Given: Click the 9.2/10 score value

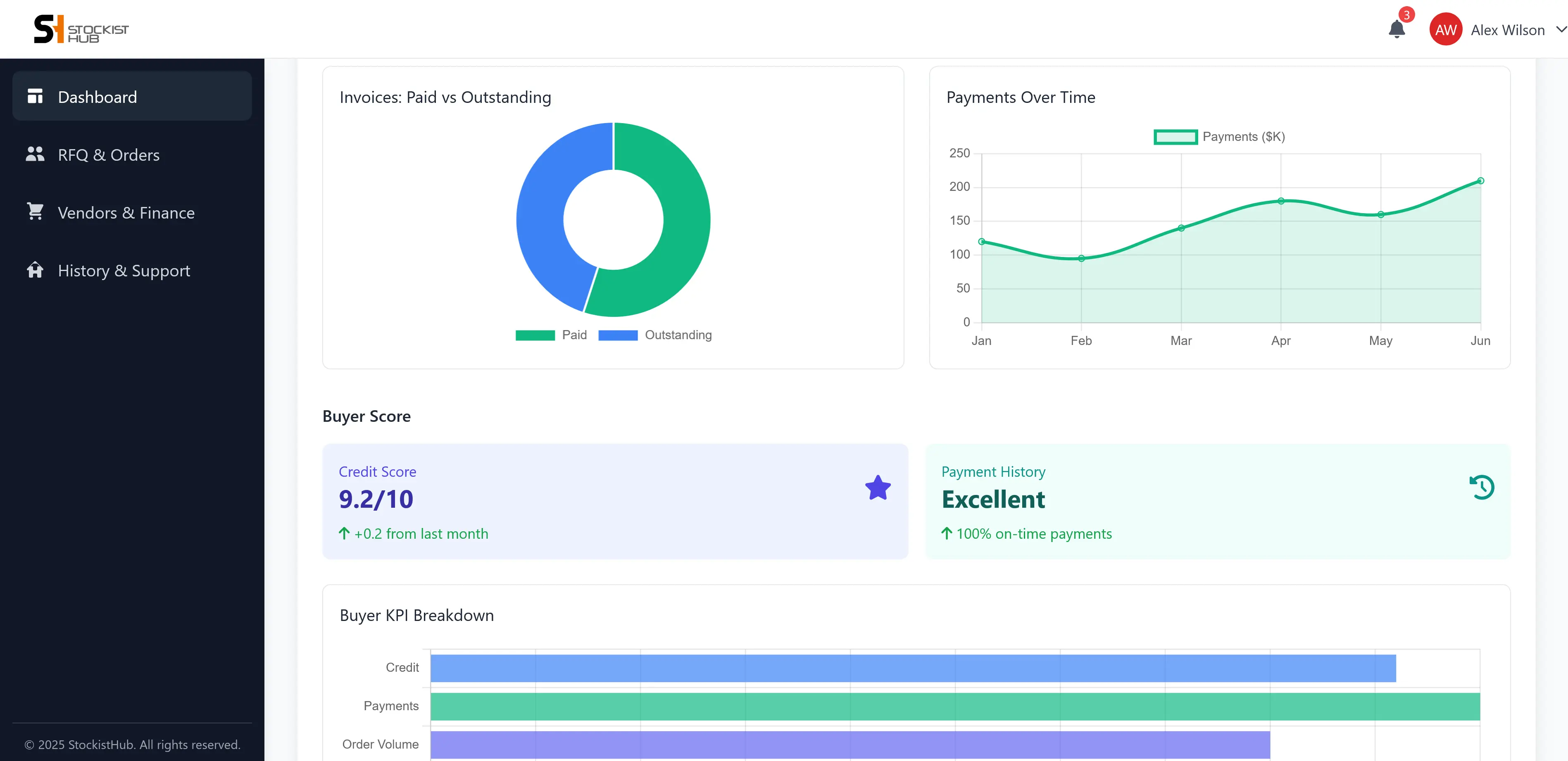Looking at the screenshot, I should pyautogui.click(x=376, y=499).
